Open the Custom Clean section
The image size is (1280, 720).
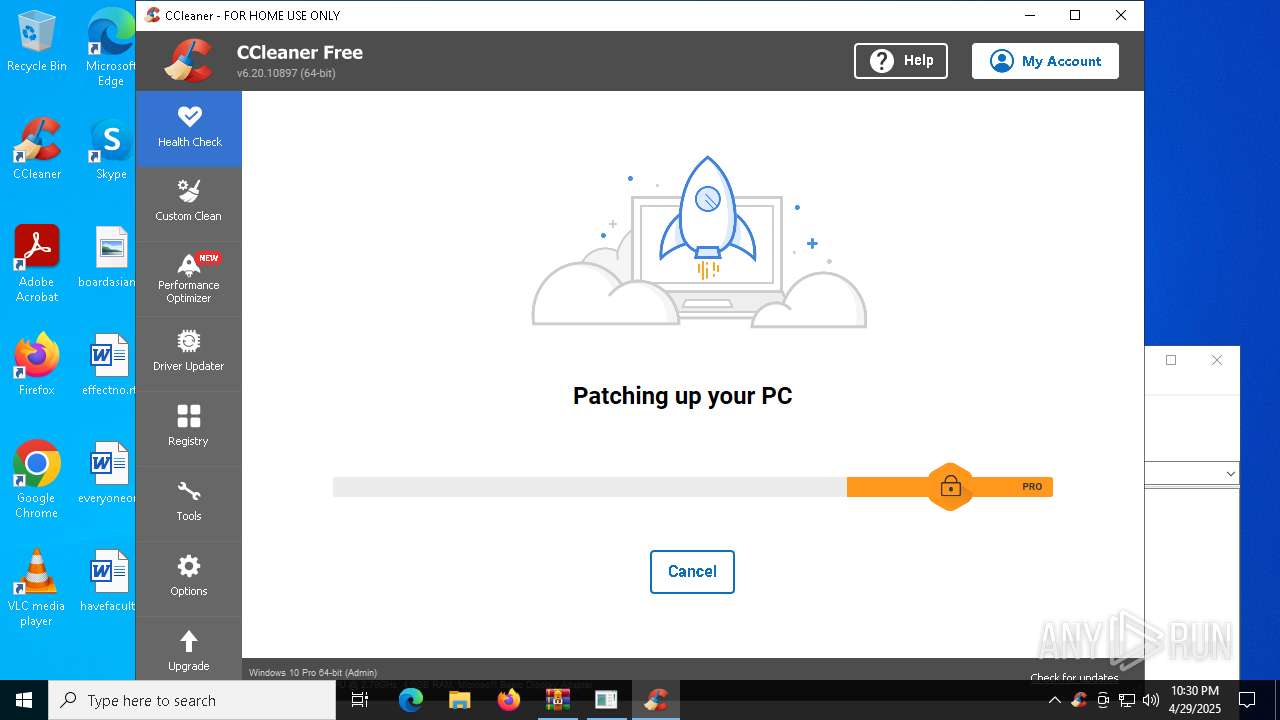(189, 203)
